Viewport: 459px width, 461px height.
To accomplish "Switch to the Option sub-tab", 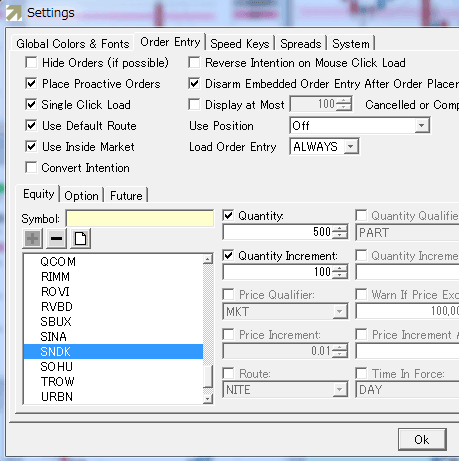I will pyautogui.click(x=81, y=196).
